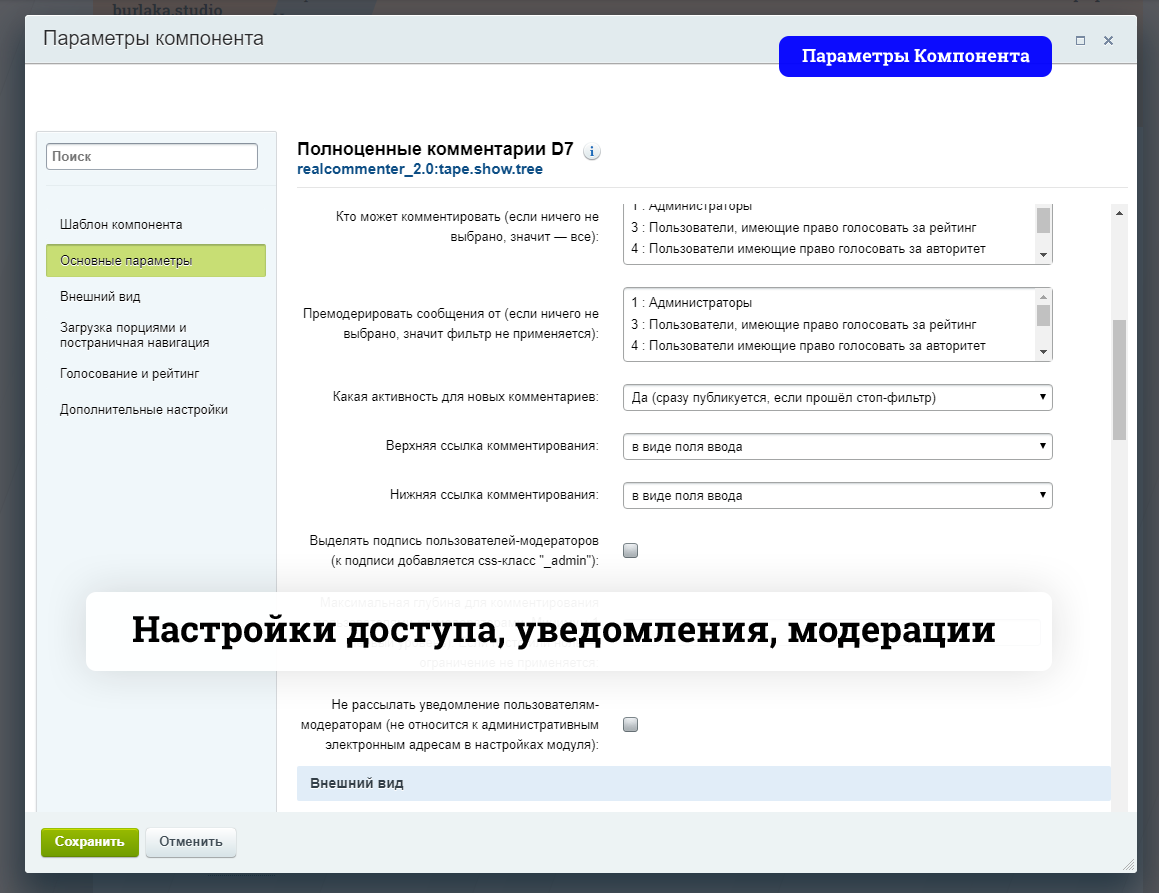Open 'Какая активность для новых комментариев' dropdown
The height and width of the screenshot is (893, 1159).
click(x=837, y=398)
